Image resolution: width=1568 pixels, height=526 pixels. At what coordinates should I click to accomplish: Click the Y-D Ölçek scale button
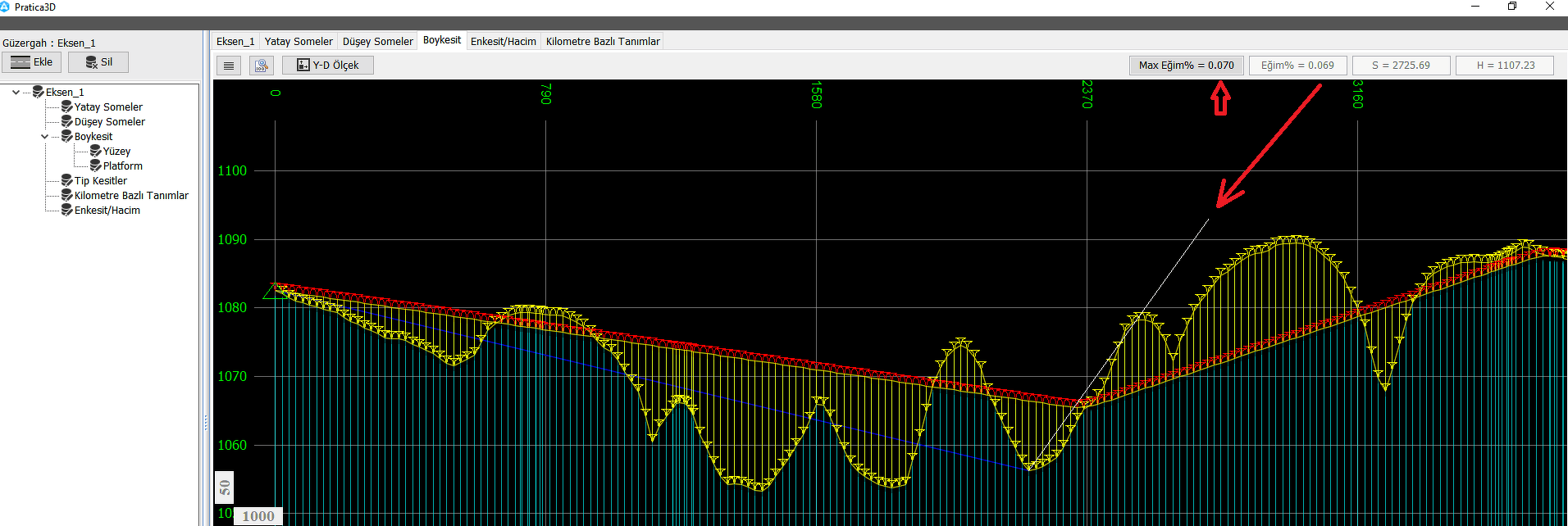[x=328, y=66]
